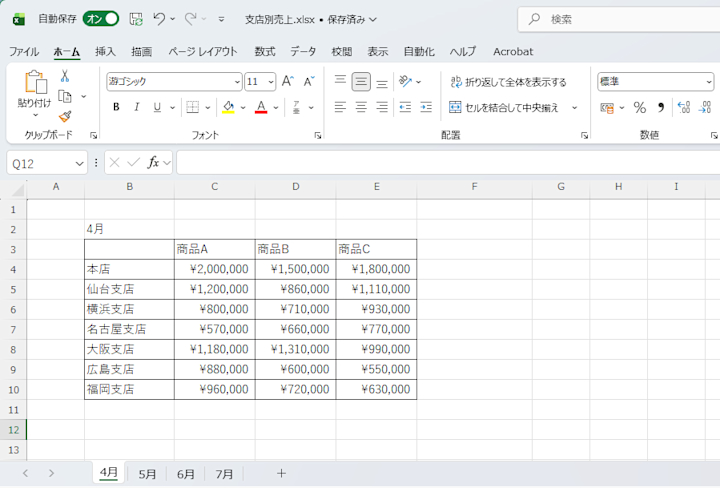Viewport: 720px width, 488px height.
Task: Click 折り返して全体を表示する wrap text button
Action: tap(508, 82)
